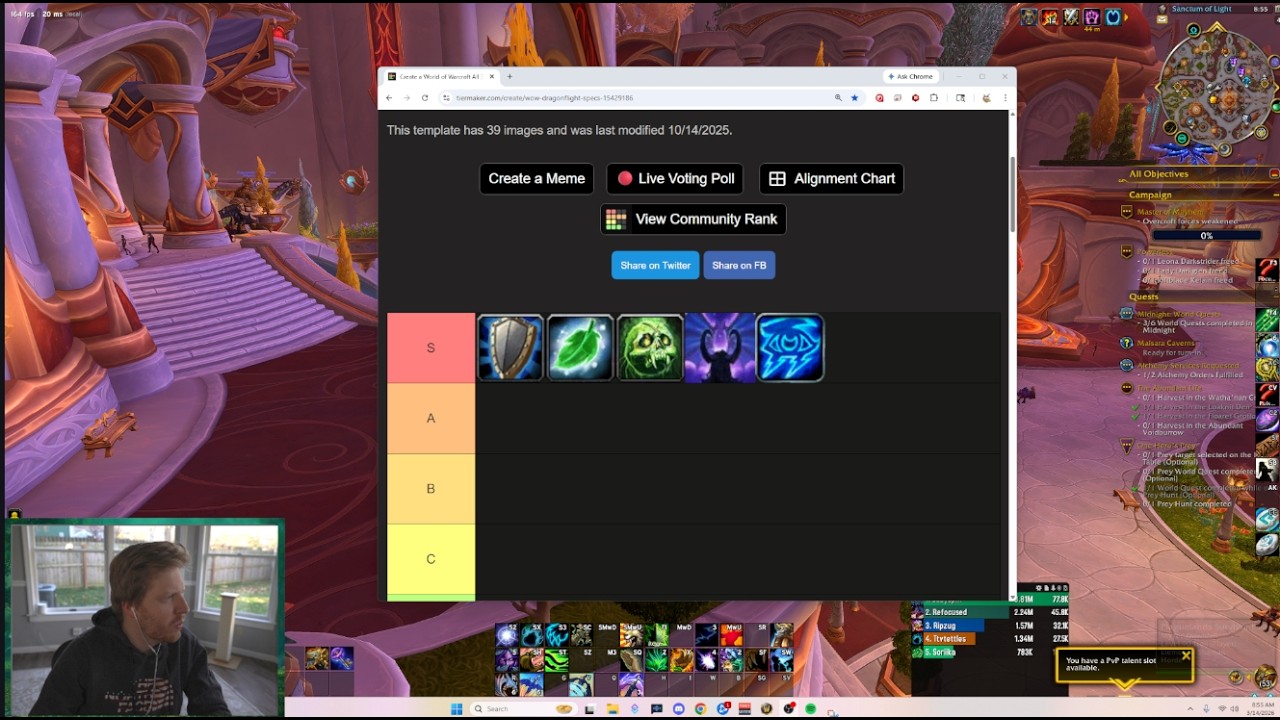The width and height of the screenshot is (1280, 720).
Task: Expand buffs with the yellow arrow
Action: coord(1126,17)
